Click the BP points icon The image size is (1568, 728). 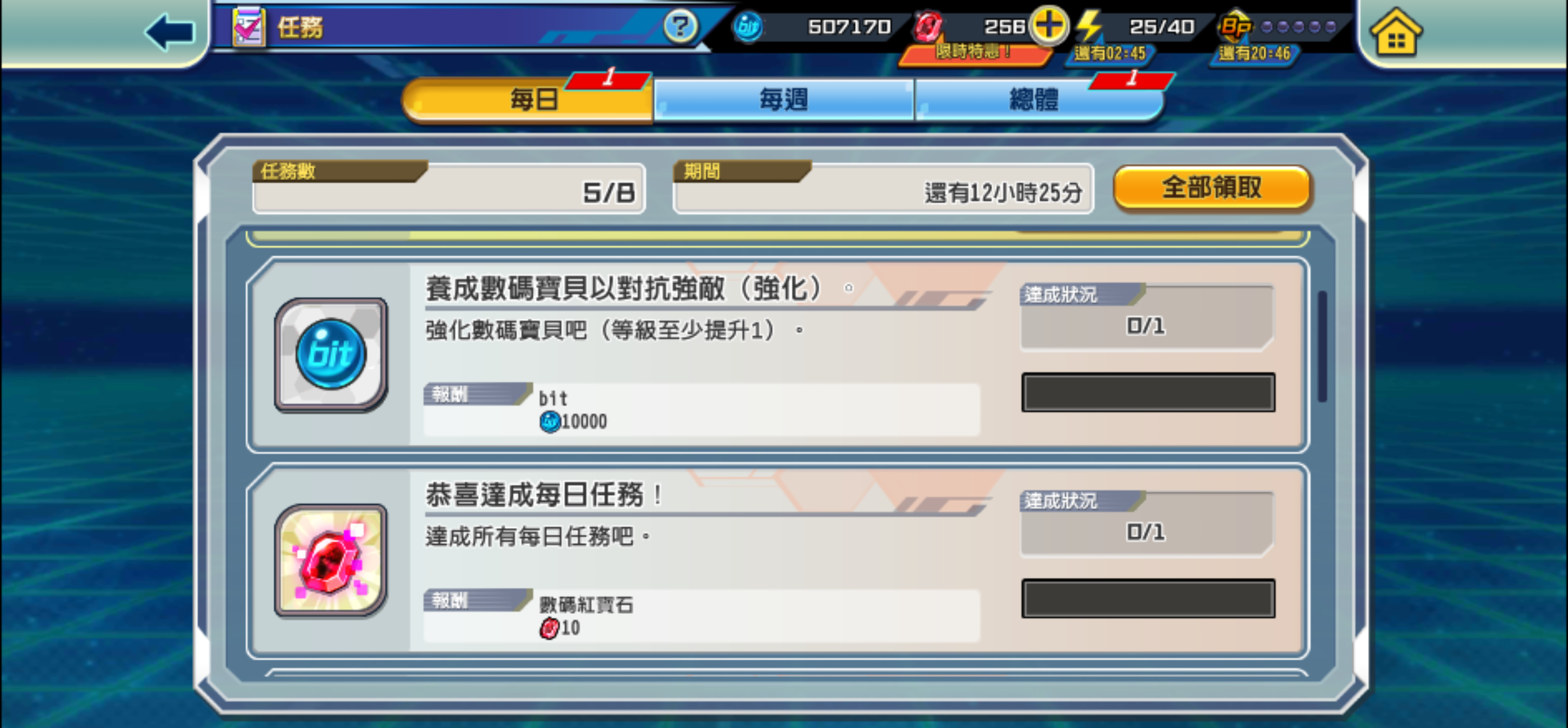tap(1236, 27)
